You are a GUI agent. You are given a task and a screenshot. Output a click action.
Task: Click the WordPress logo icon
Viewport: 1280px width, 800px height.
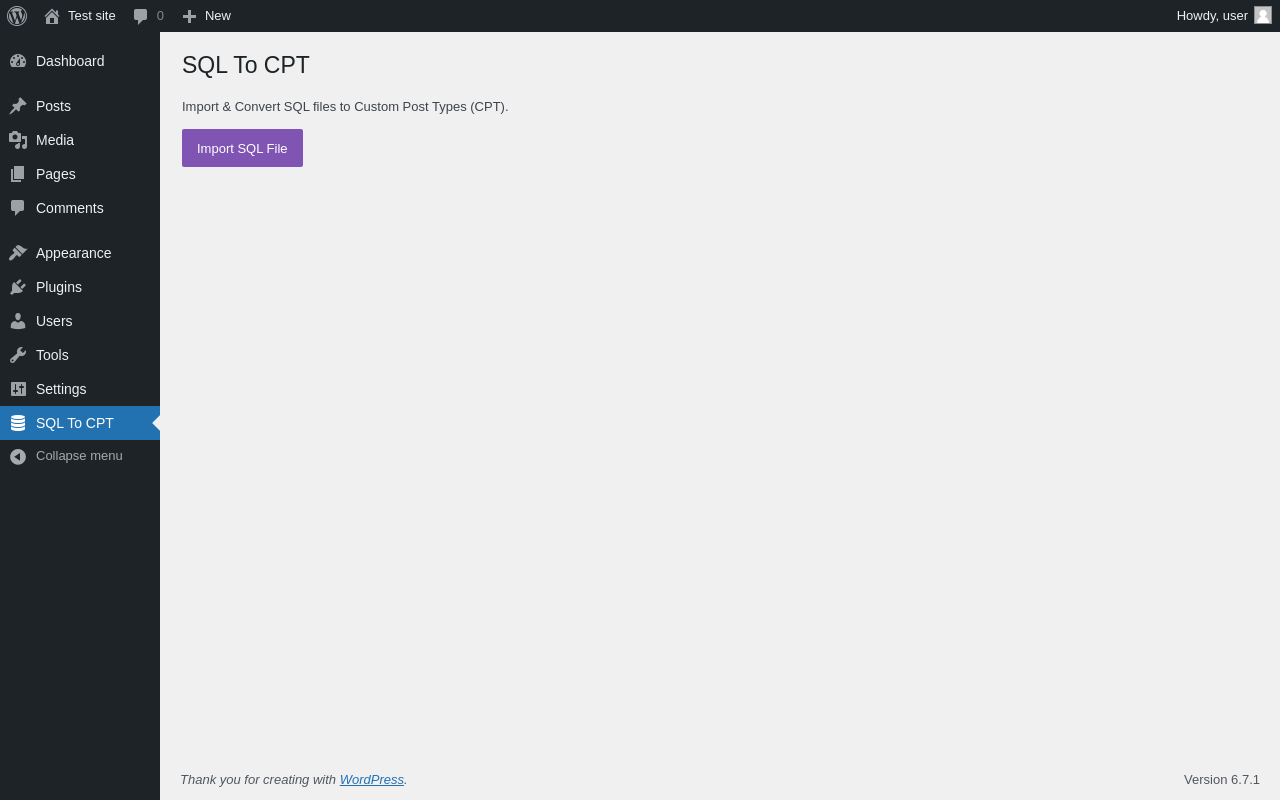point(17,16)
